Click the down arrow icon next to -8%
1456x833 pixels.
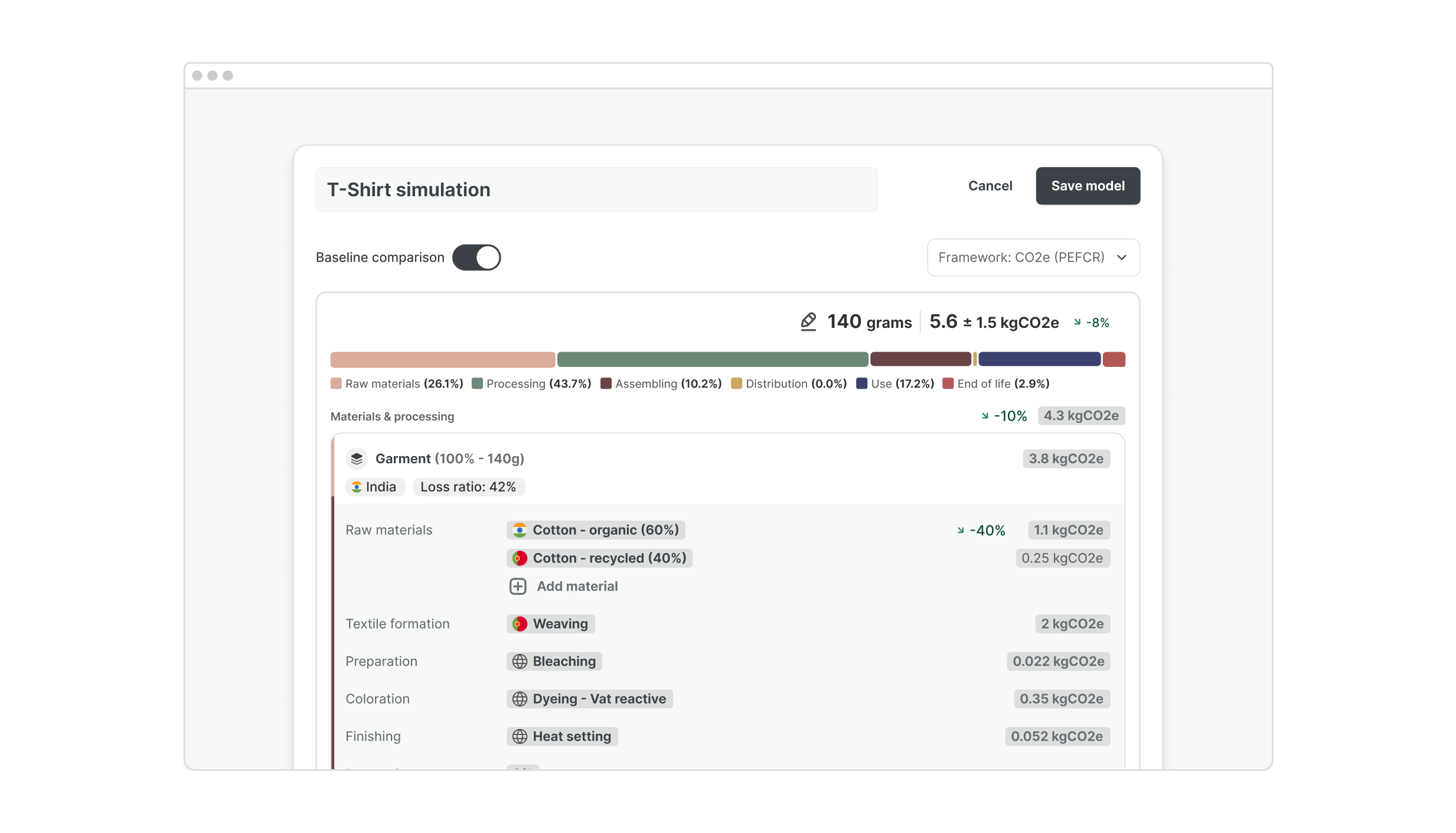(x=1078, y=322)
